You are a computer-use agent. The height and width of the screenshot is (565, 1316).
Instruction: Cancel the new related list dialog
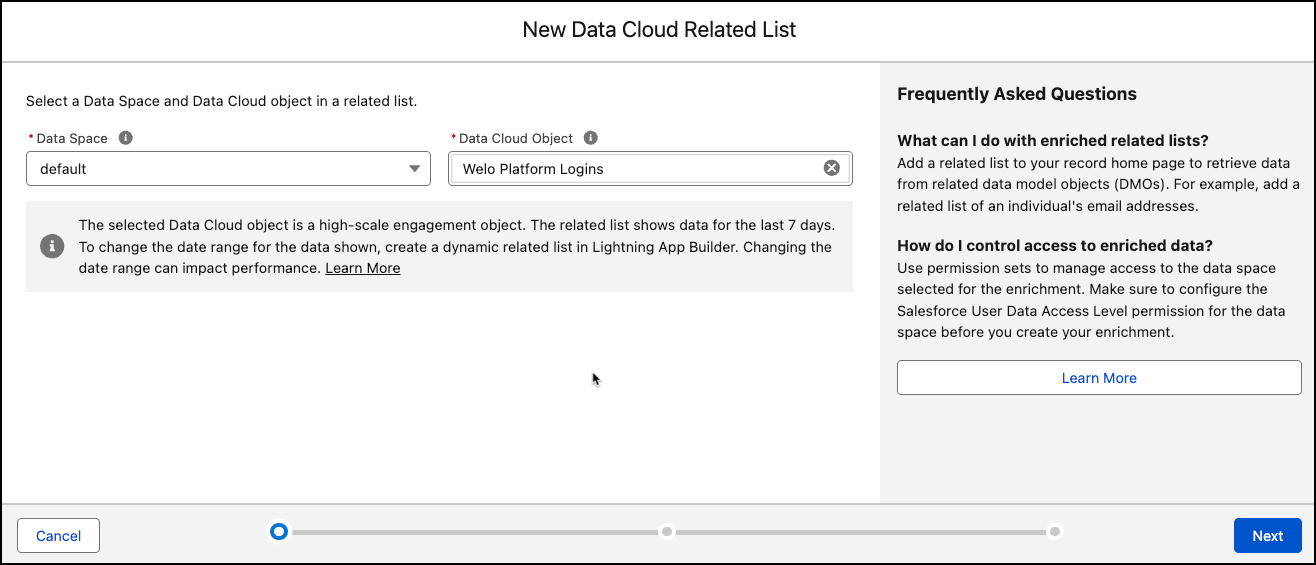(x=58, y=536)
